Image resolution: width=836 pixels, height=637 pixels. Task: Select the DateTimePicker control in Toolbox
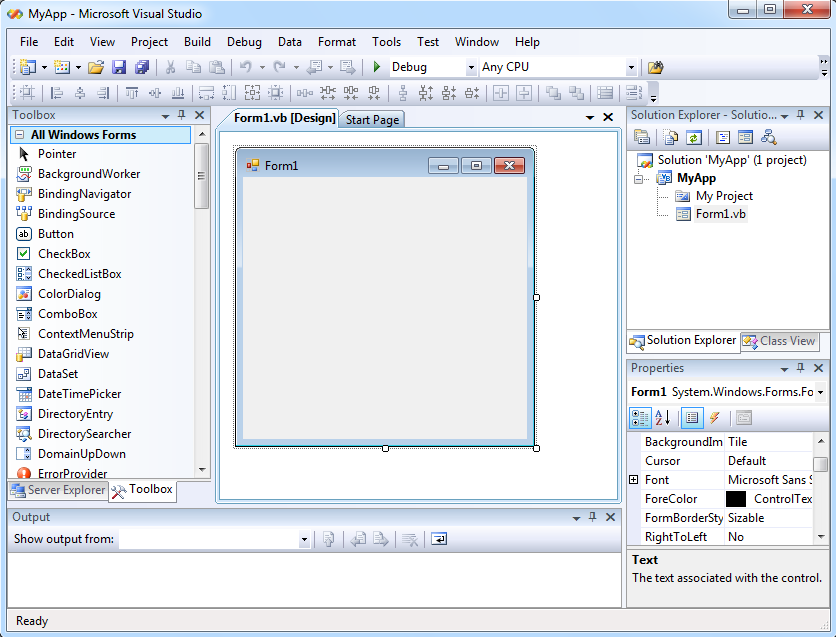(79, 394)
